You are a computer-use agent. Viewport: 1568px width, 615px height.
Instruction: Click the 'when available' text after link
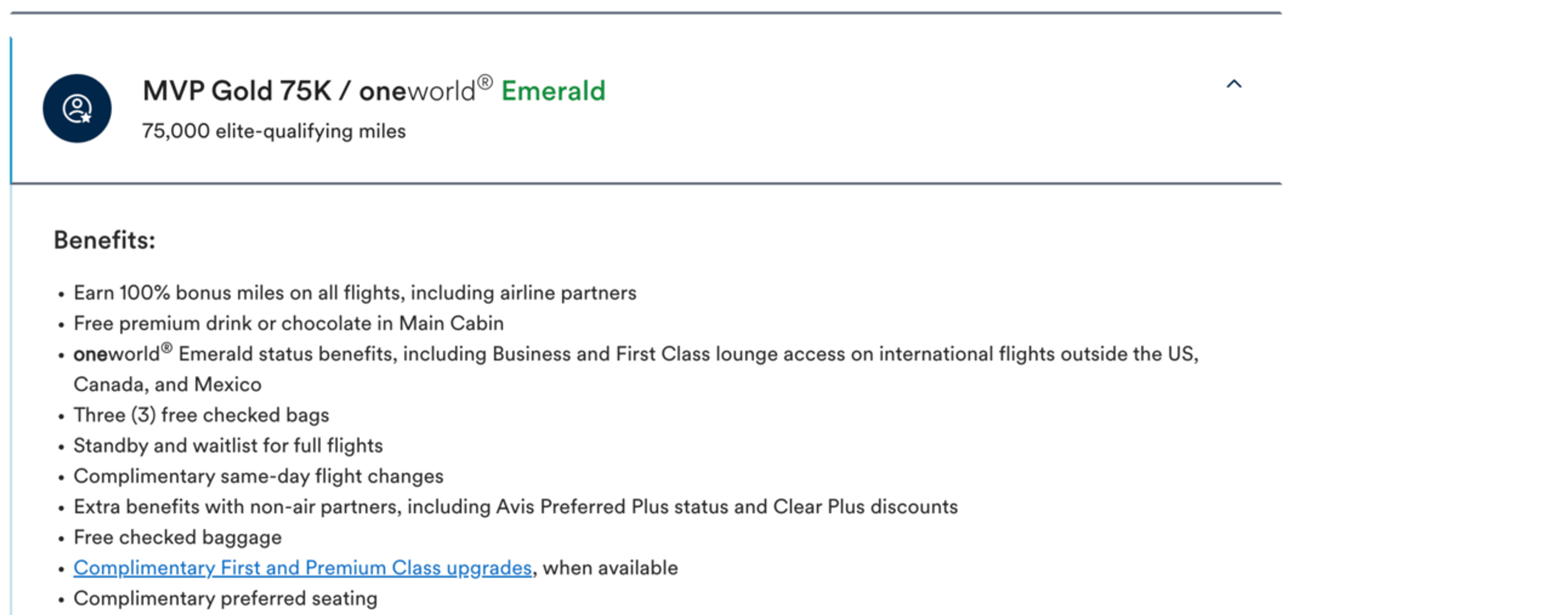pyautogui.click(x=610, y=568)
